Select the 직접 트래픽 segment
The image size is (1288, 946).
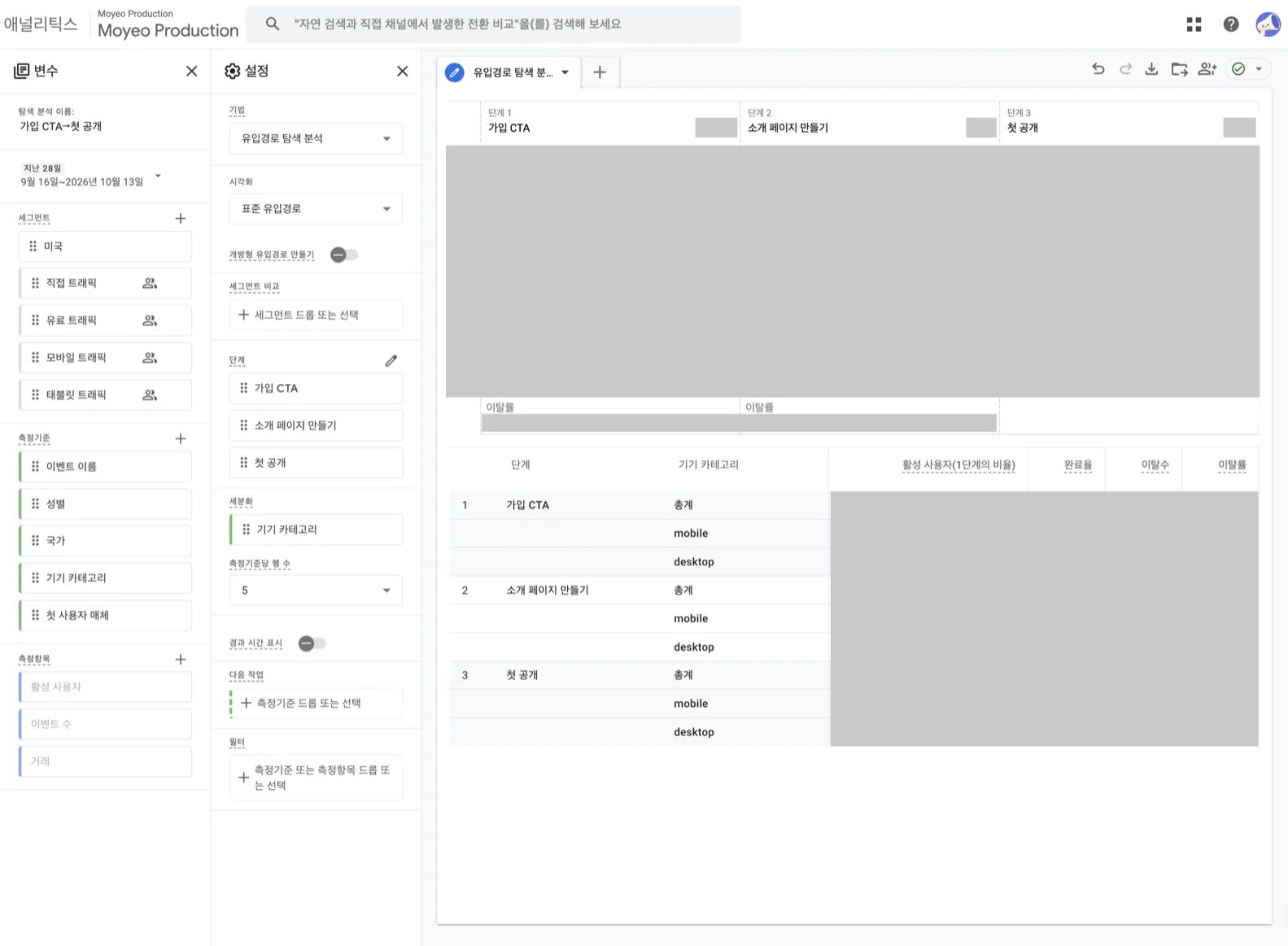(105, 283)
